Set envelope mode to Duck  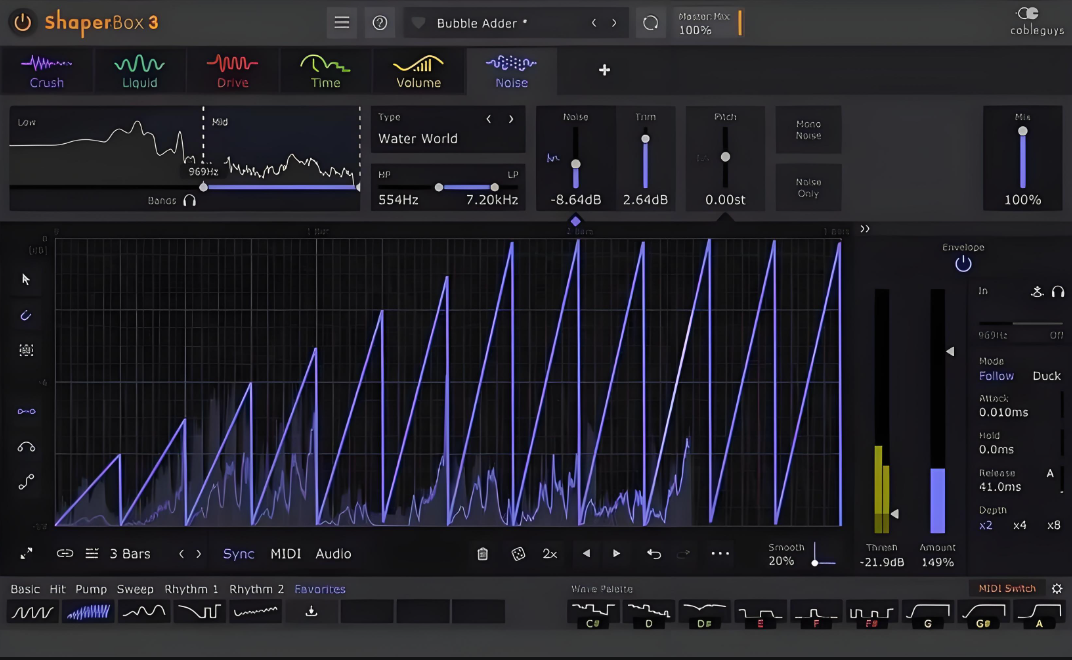point(1046,376)
